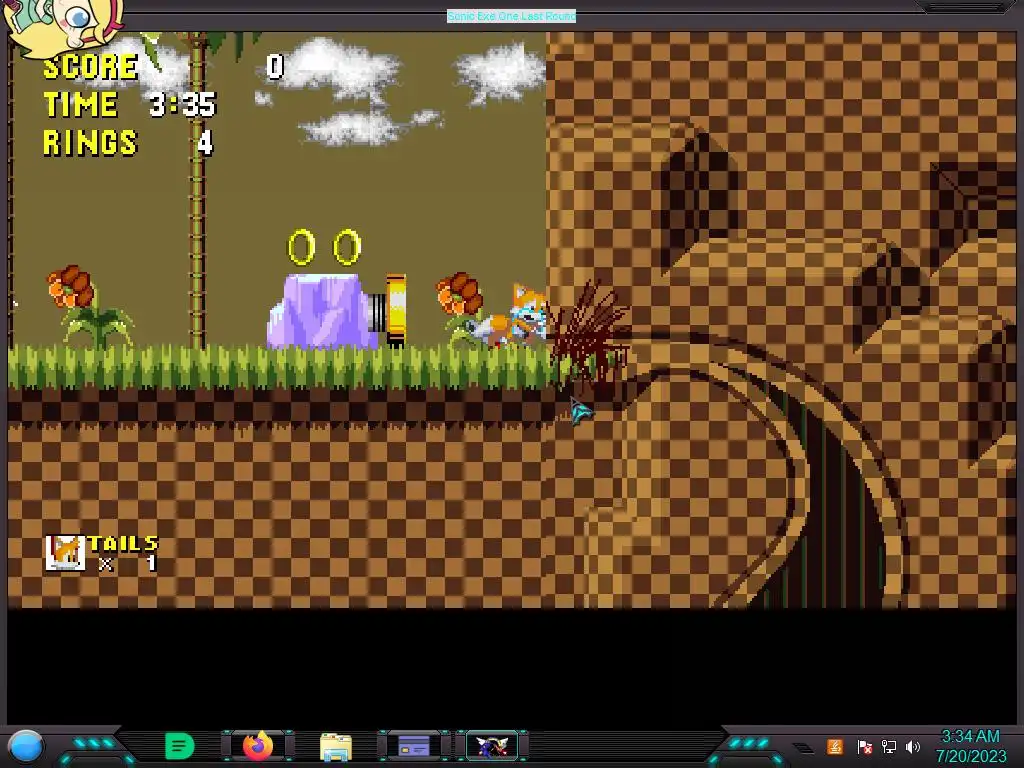Open File Explorer from the taskbar
Screen dimensions: 1024x768
point(336,746)
